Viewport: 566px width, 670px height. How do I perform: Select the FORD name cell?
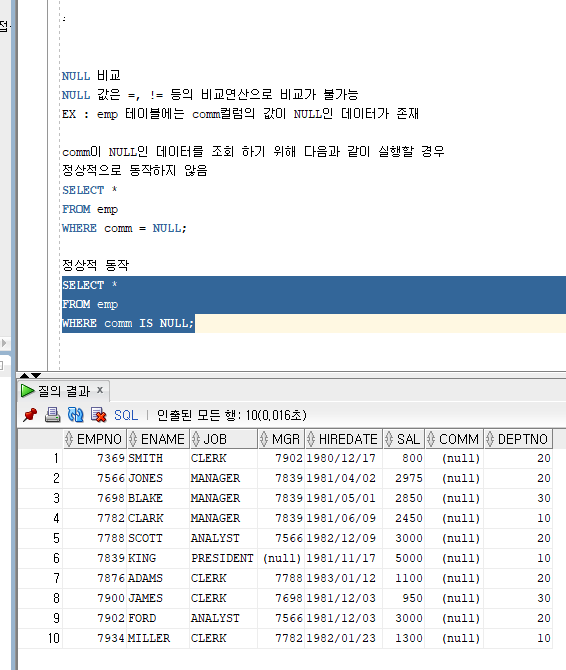(x=158, y=618)
